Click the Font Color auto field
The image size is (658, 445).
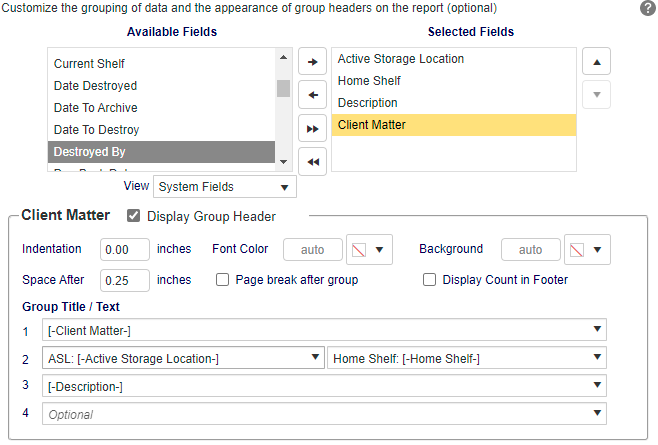click(x=313, y=250)
